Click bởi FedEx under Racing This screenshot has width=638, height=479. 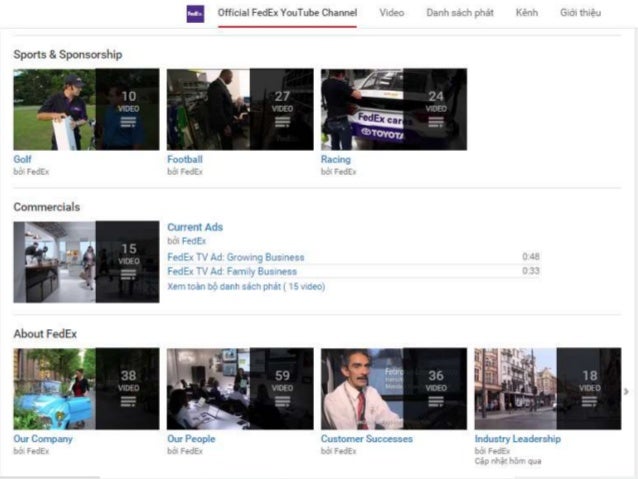[x=339, y=172]
